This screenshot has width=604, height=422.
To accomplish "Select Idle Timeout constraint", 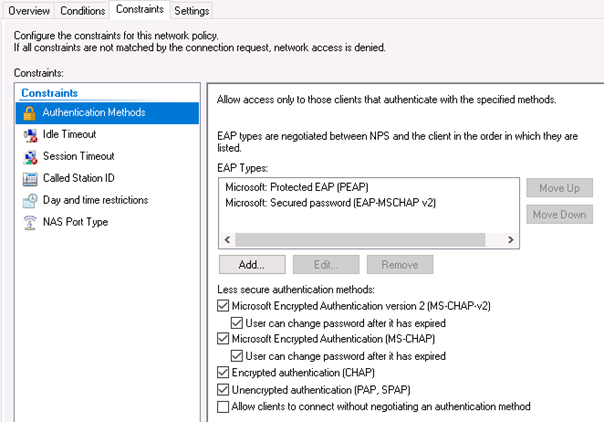I will point(107,134).
